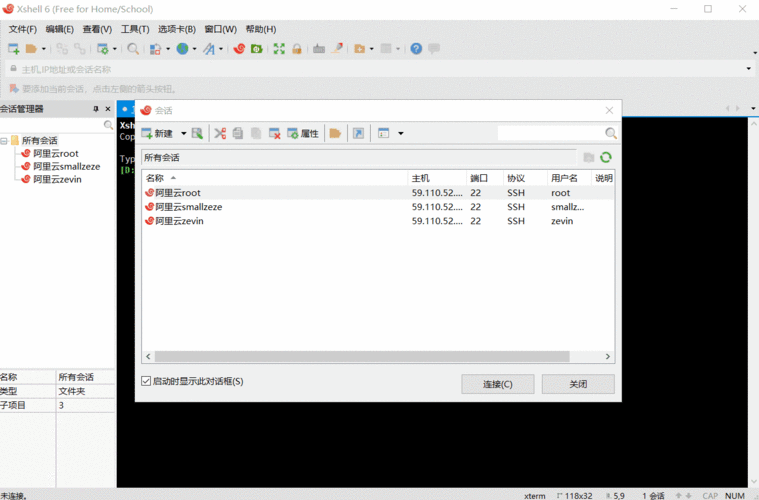Open the 文件(F) menu

coord(22,29)
